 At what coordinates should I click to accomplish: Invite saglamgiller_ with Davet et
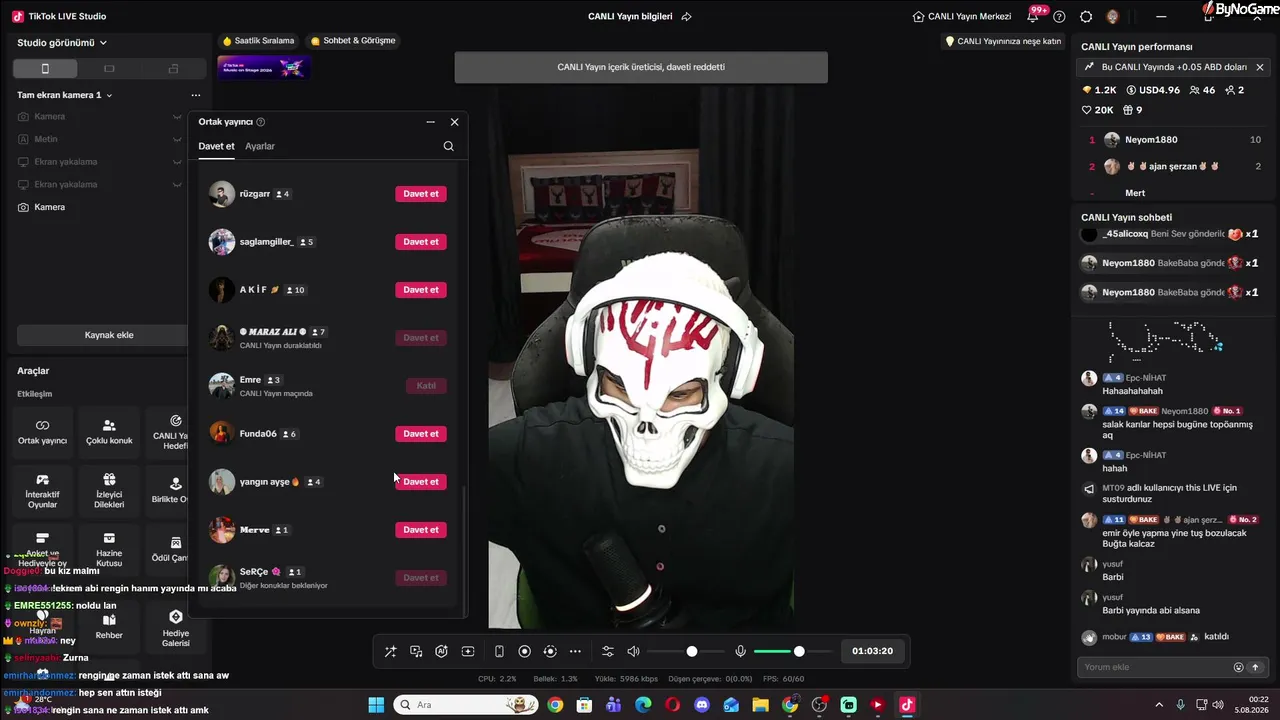pyautogui.click(x=421, y=242)
